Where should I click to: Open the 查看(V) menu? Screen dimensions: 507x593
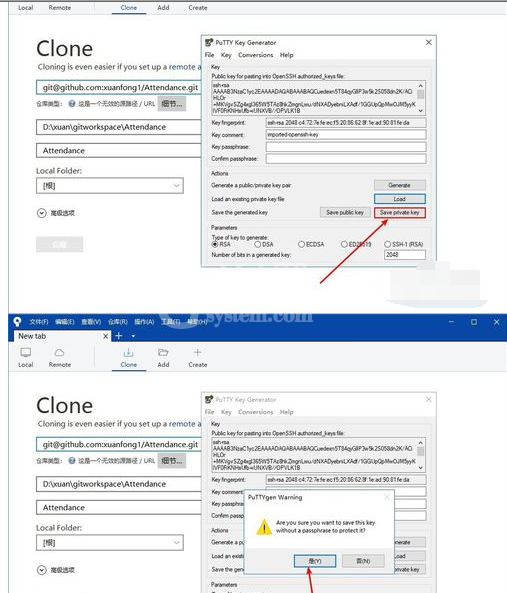coord(91,322)
